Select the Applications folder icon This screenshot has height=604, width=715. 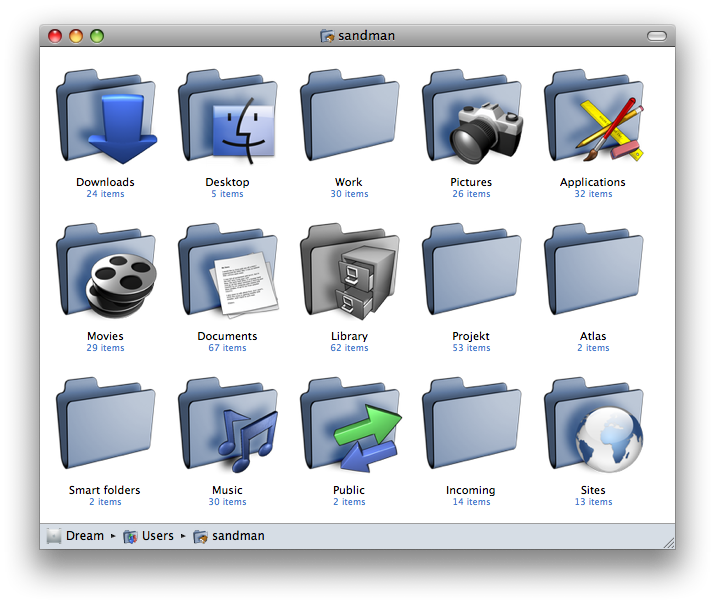pos(594,120)
